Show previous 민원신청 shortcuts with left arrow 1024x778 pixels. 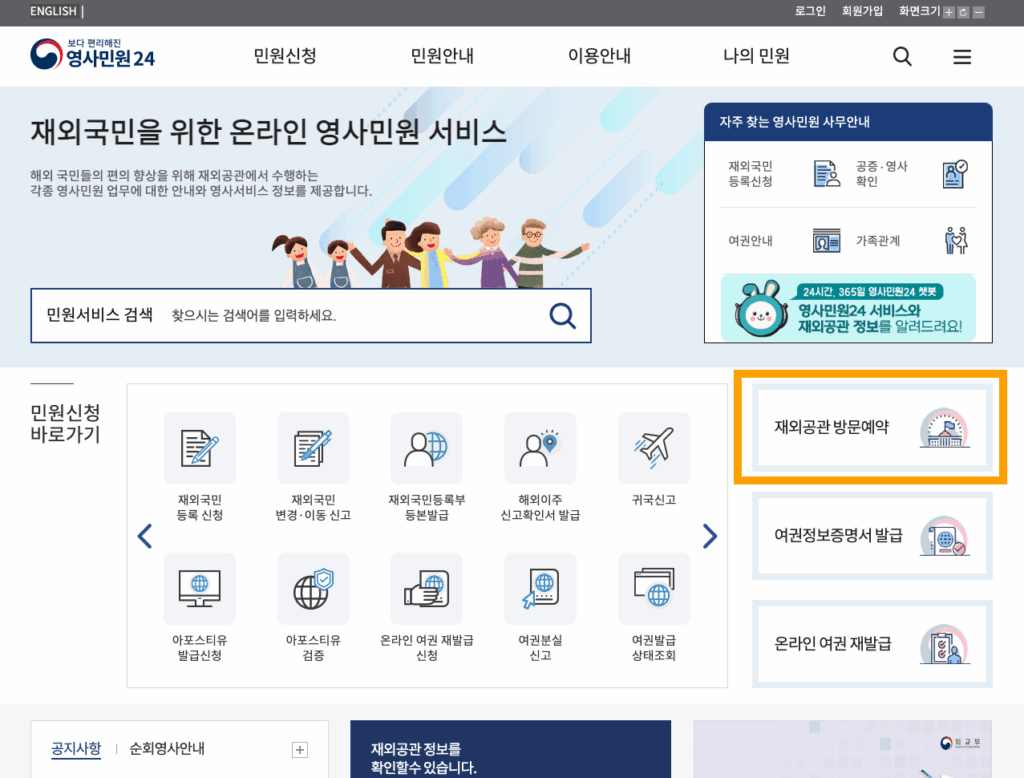tap(145, 536)
